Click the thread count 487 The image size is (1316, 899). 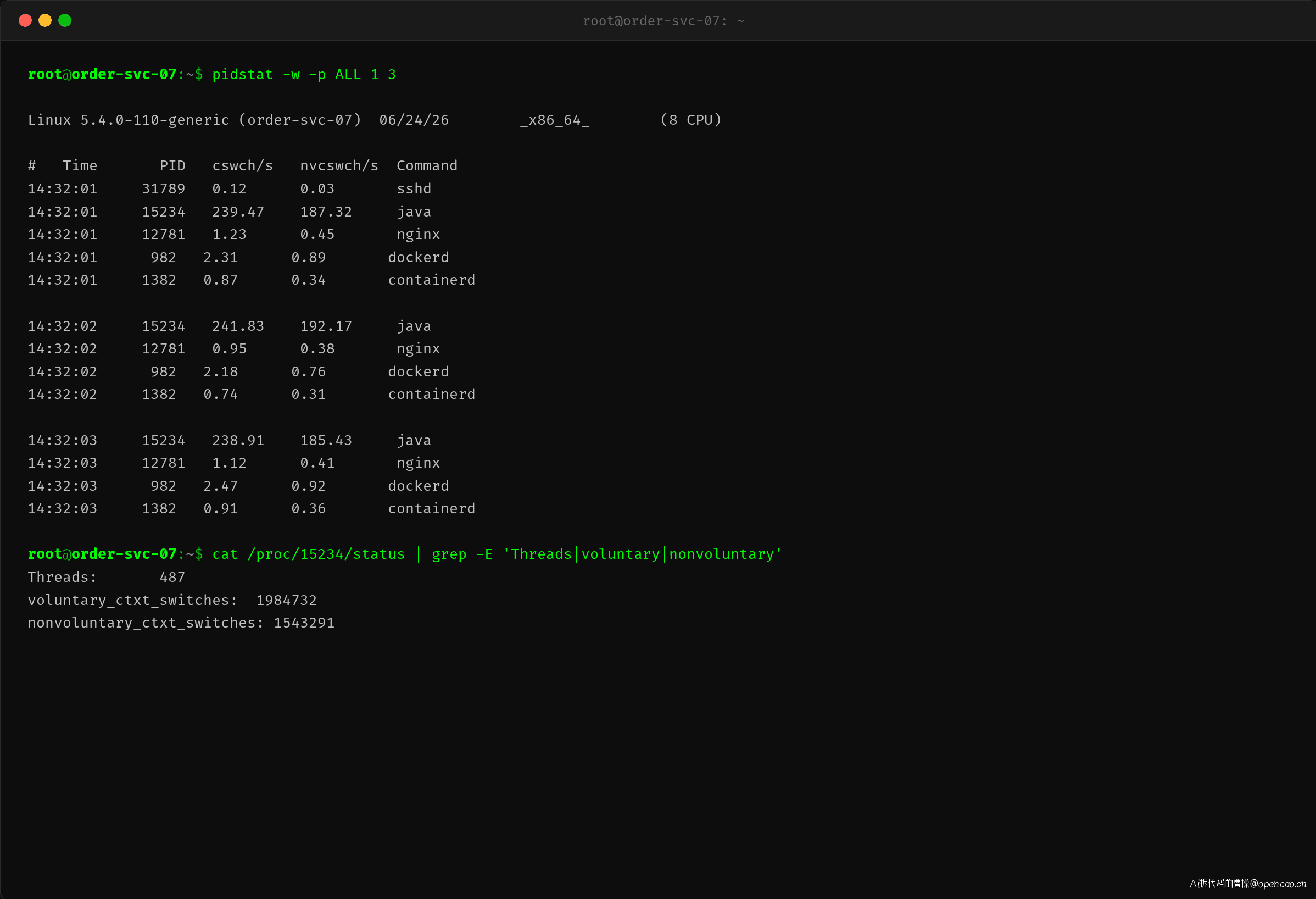click(x=172, y=577)
